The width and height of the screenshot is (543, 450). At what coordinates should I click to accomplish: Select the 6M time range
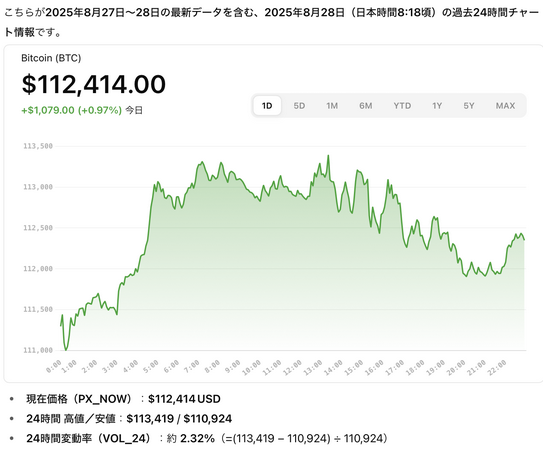366,106
